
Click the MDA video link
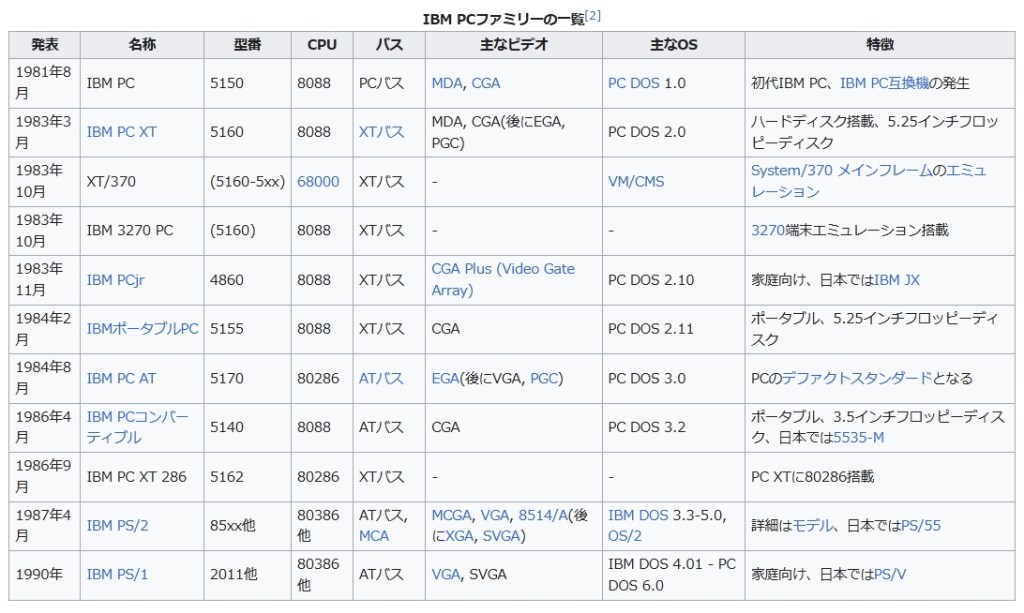point(446,83)
